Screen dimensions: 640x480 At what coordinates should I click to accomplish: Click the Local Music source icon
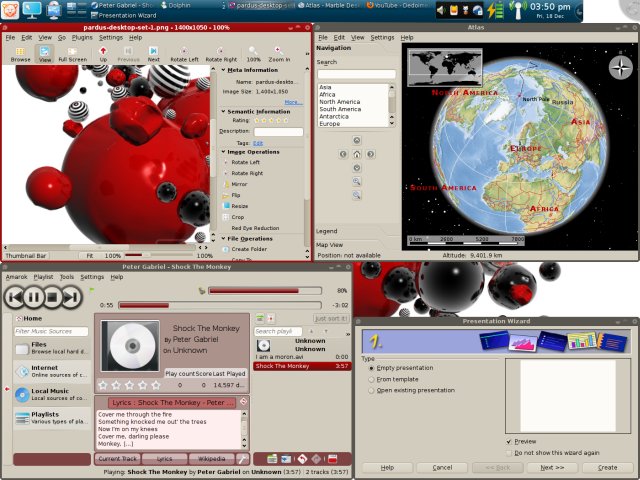(x=22, y=395)
